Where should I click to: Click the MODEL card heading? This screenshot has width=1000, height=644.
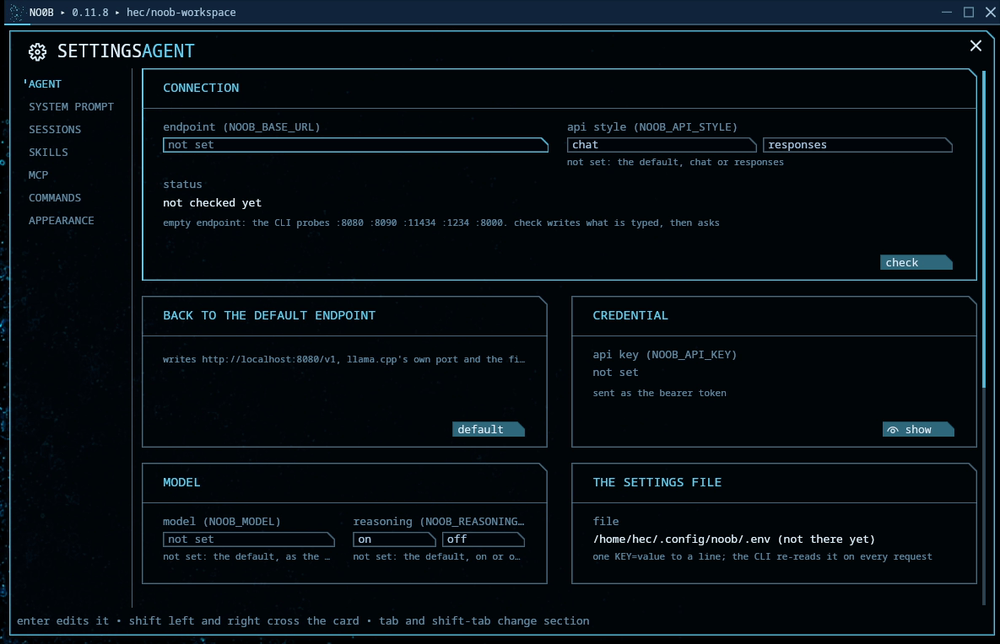click(x=181, y=483)
